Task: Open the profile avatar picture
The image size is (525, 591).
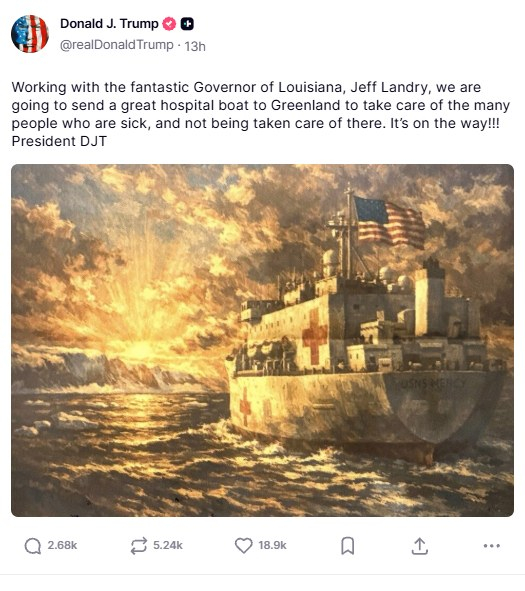Action: (x=30, y=34)
